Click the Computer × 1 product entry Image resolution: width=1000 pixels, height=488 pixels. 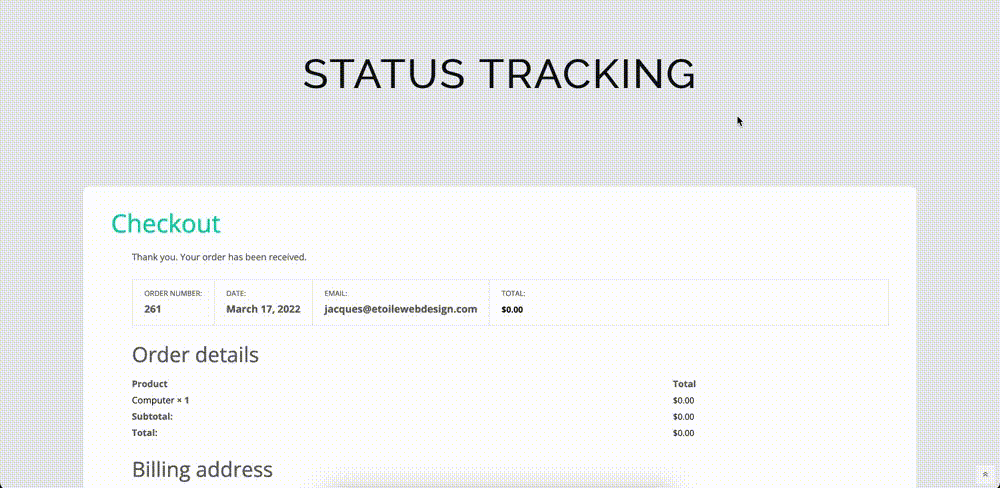tap(161, 401)
